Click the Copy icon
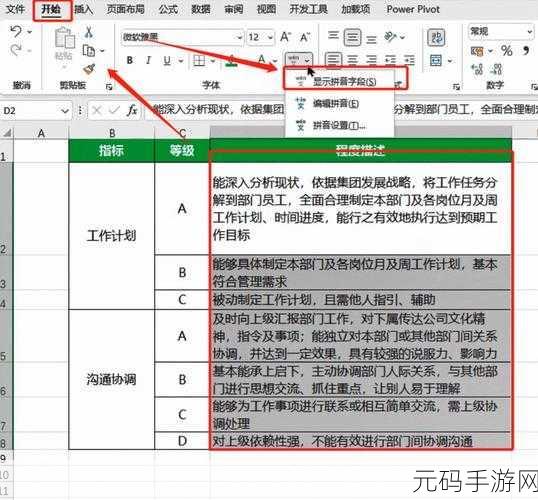 point(89,51)
